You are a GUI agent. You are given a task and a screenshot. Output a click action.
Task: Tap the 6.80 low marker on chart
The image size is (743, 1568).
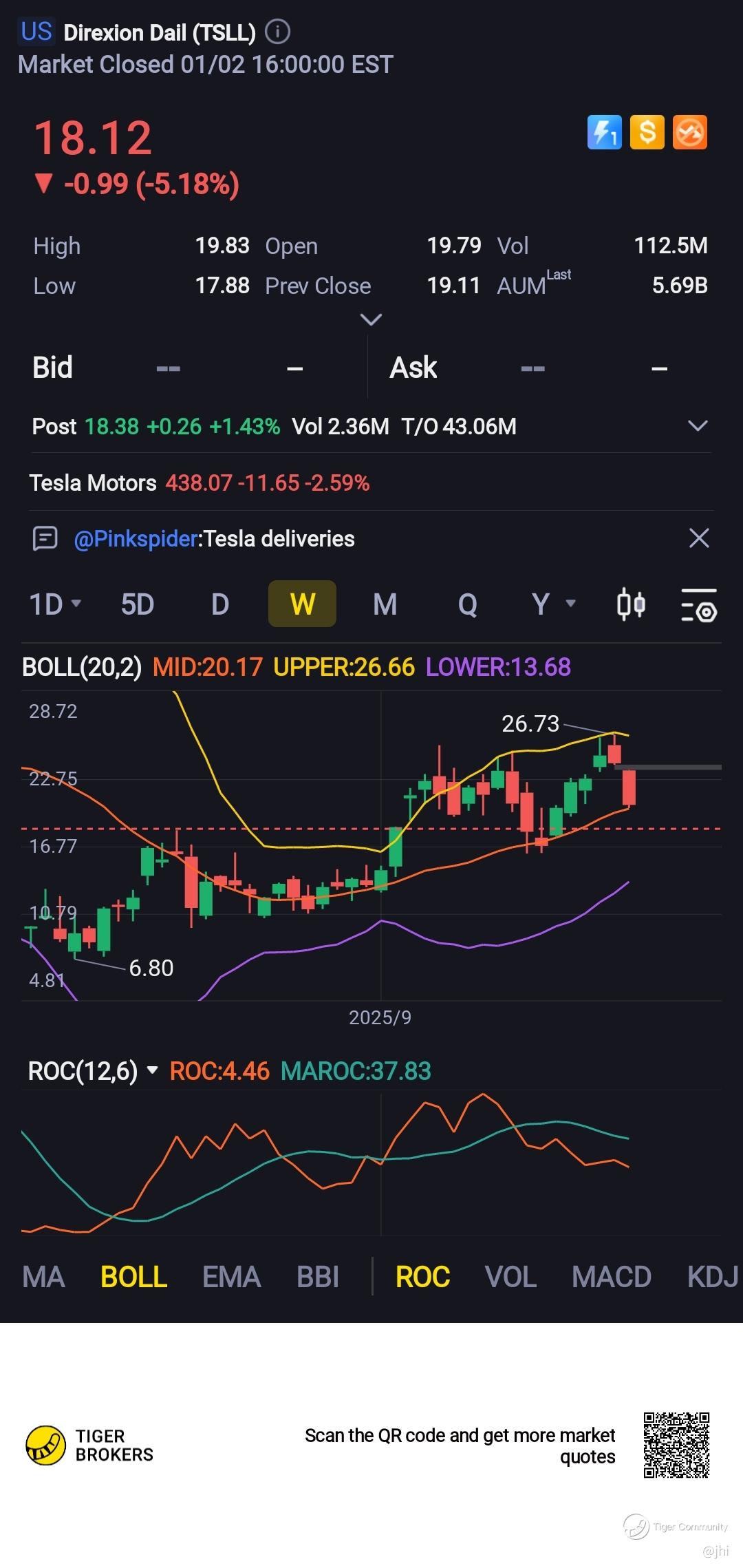click(151, 968)
